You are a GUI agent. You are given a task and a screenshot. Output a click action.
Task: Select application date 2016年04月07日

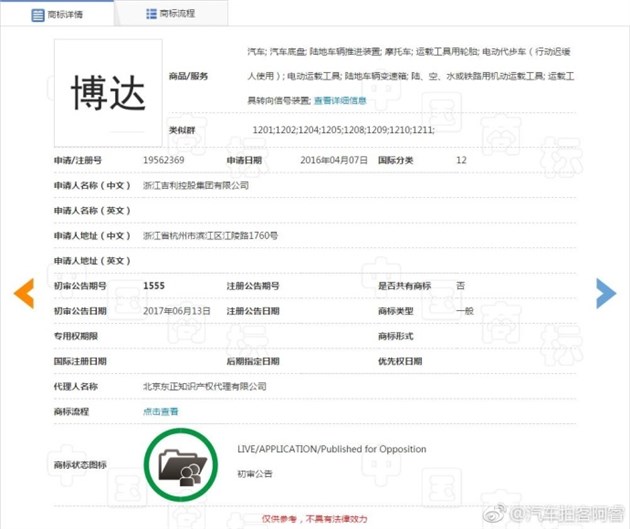(334, 160)
